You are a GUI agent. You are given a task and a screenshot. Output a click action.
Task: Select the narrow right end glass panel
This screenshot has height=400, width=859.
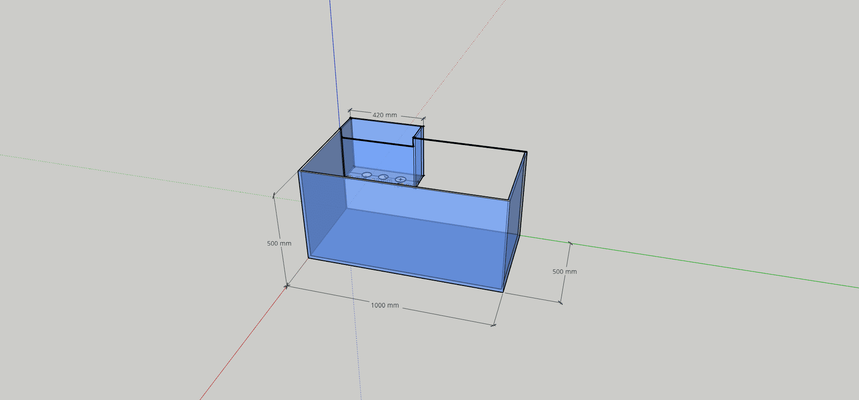pyautogui.click(x=514, y=225)
